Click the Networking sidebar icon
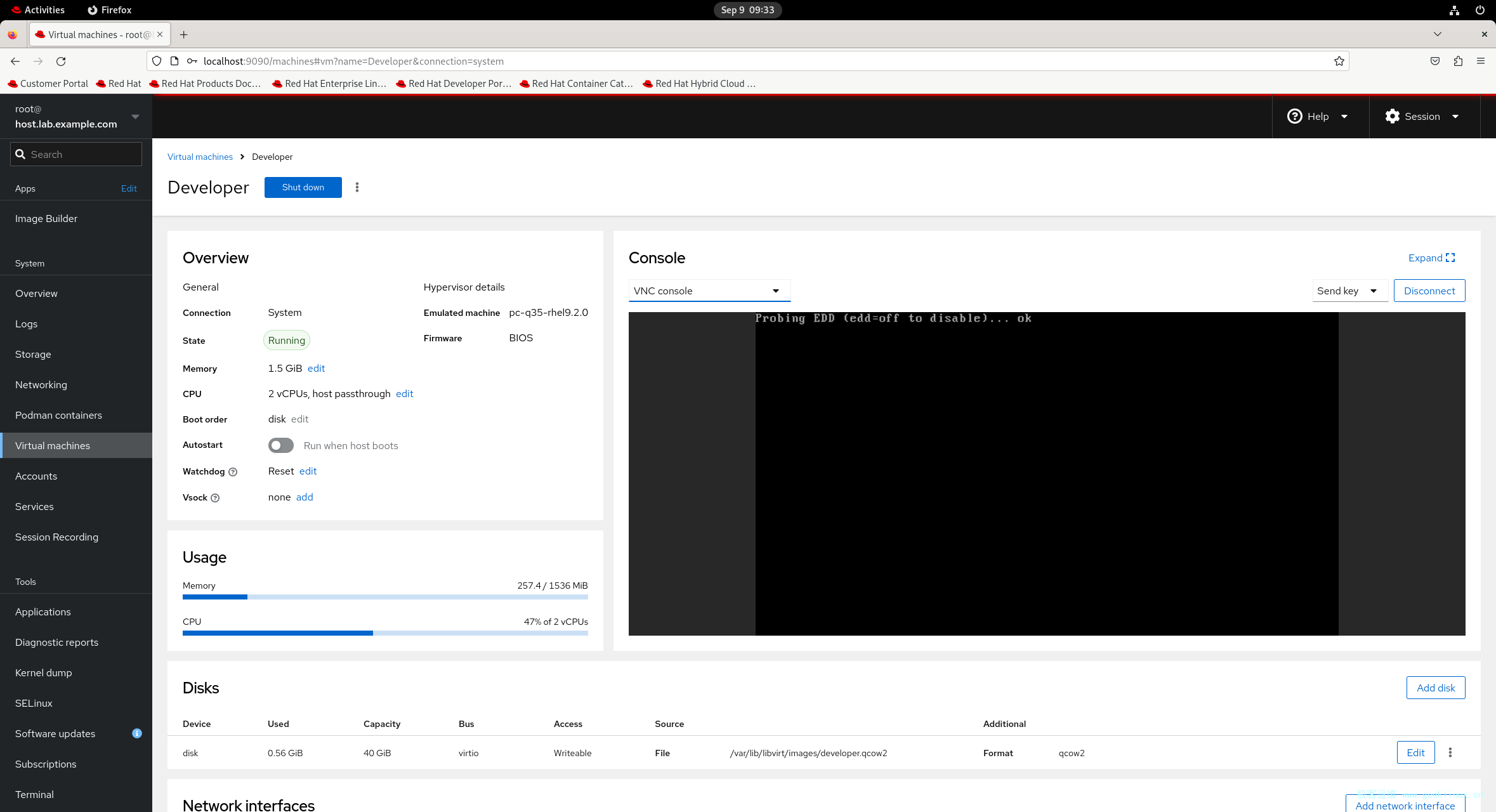The width and height of the screenshot is (1496, 812). (41, 384)
